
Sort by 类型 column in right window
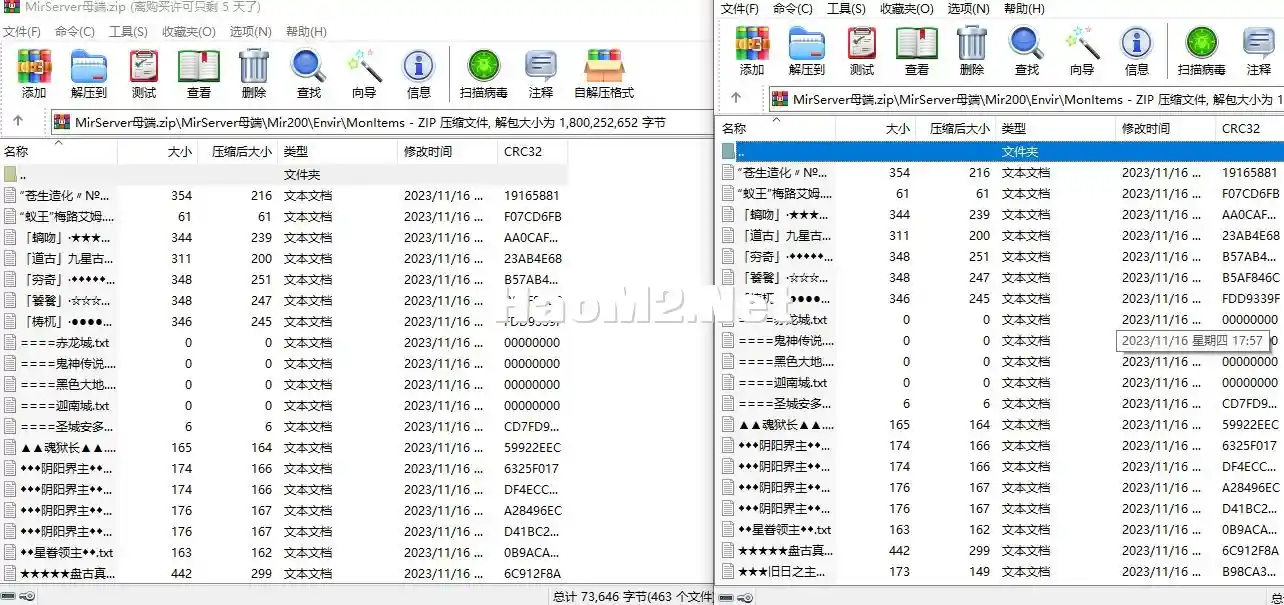pyautogui.click(x=1056, y=129)
